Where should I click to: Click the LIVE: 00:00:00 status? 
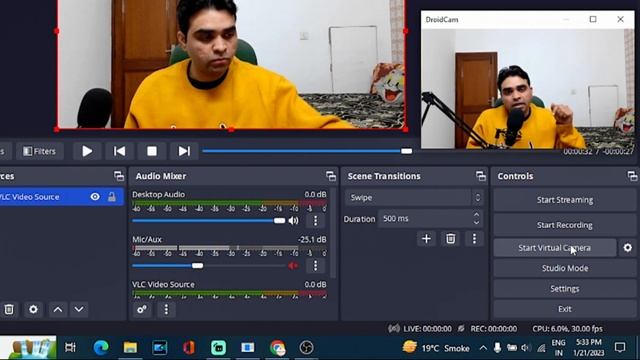[427, 329]
